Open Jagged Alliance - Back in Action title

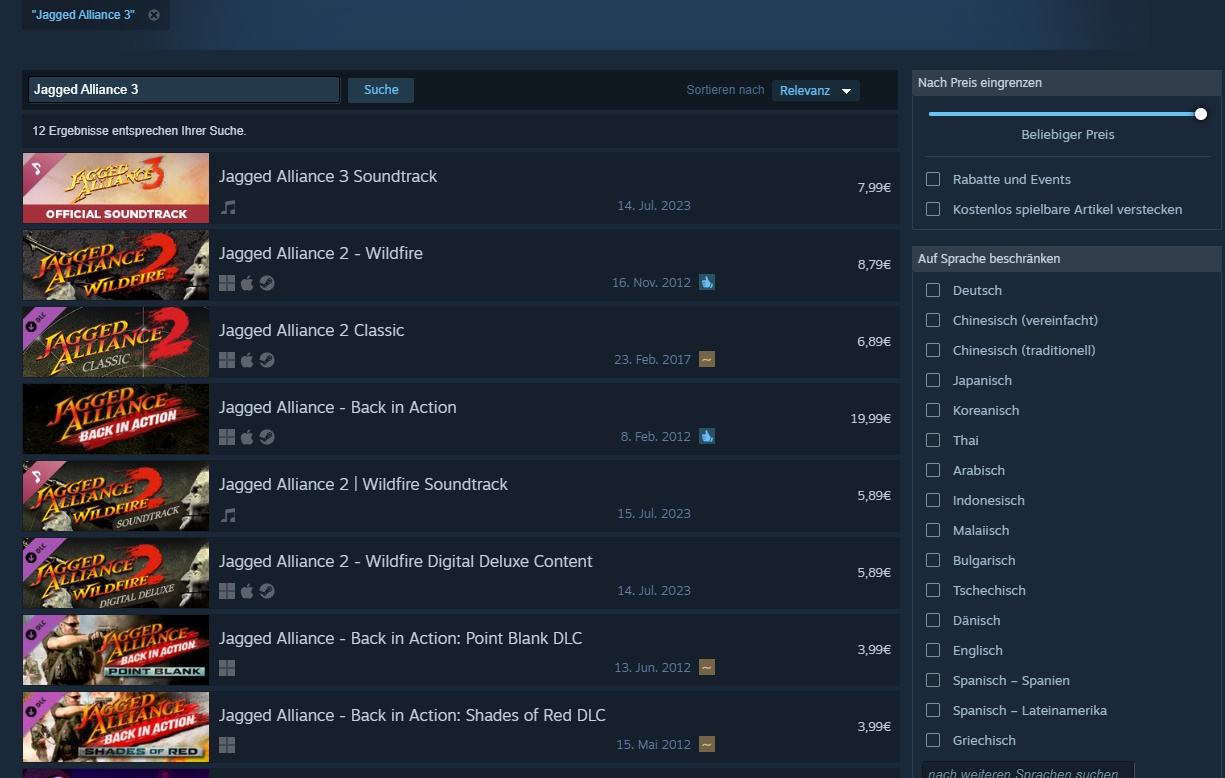tap(338, 407)
